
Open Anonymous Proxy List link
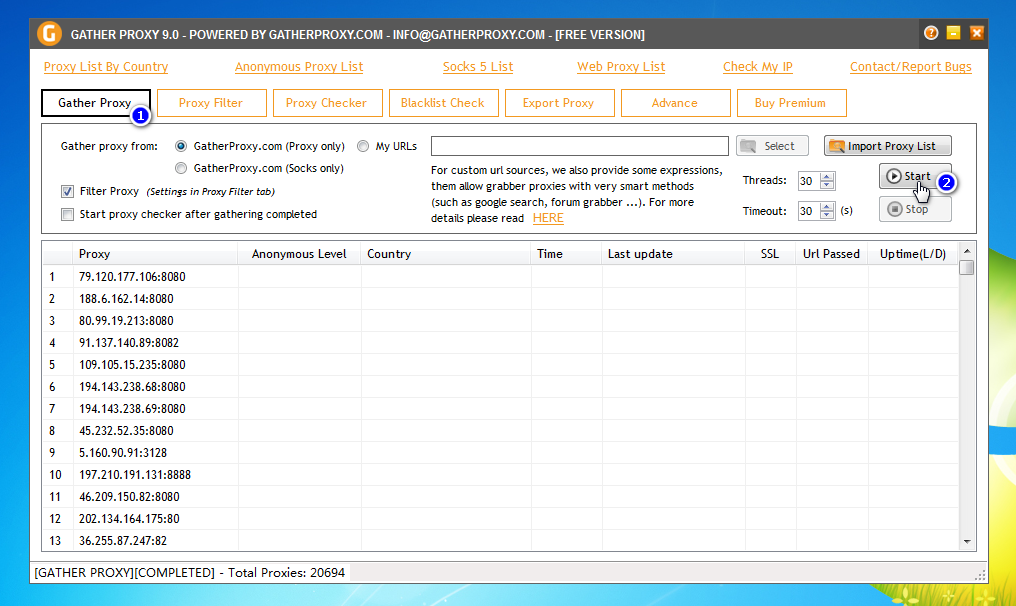tap(299, 67)
